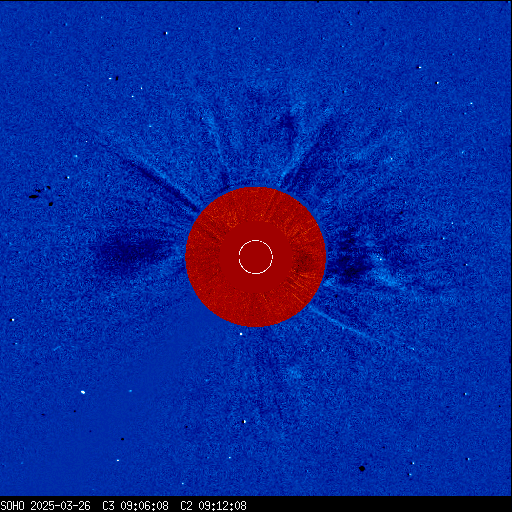Screen dimensions: 512x512
Task: Click the bright elongated star at lower left
Action: (x=83, y=392)
